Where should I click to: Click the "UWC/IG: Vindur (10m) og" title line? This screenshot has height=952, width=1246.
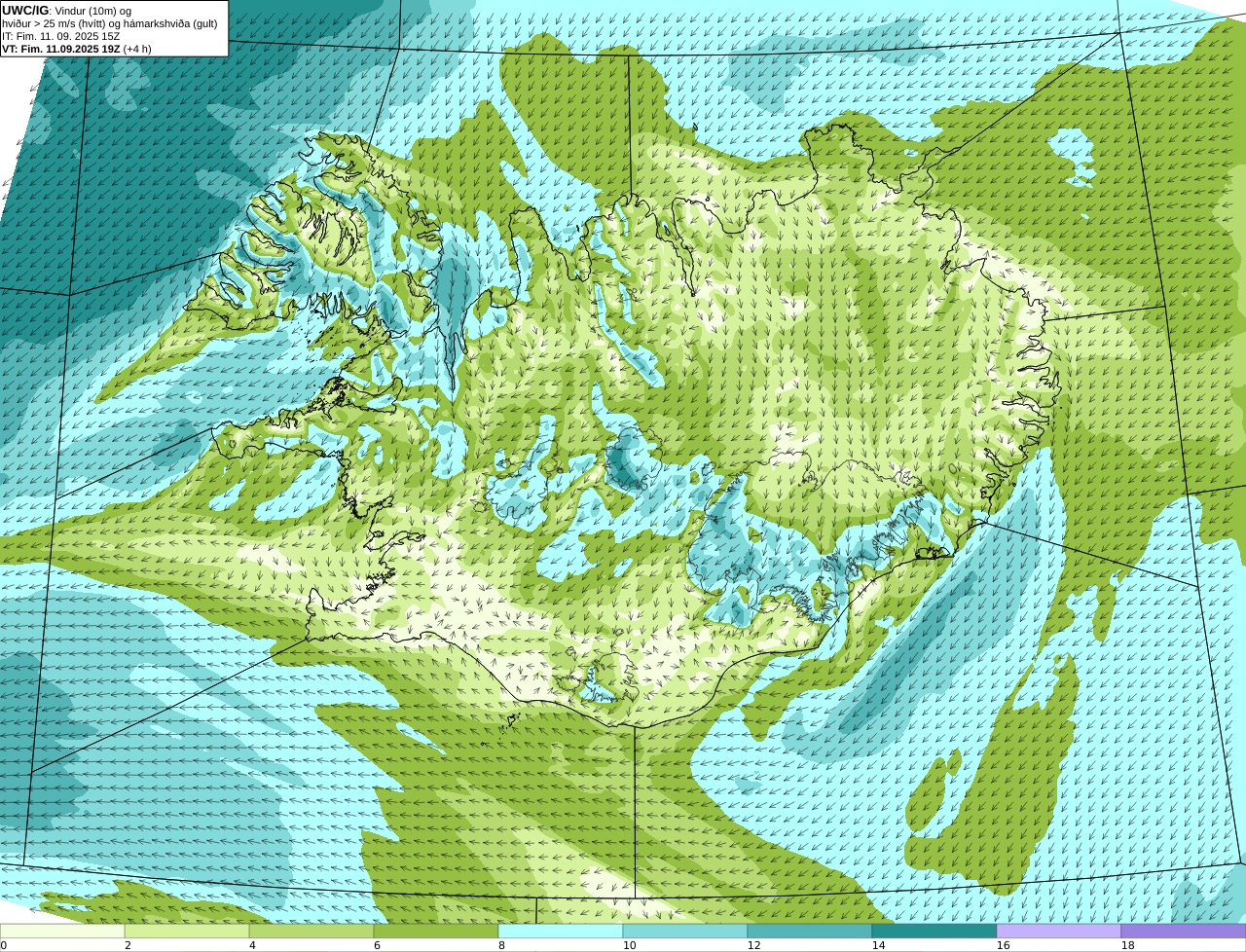coord(66,11)
